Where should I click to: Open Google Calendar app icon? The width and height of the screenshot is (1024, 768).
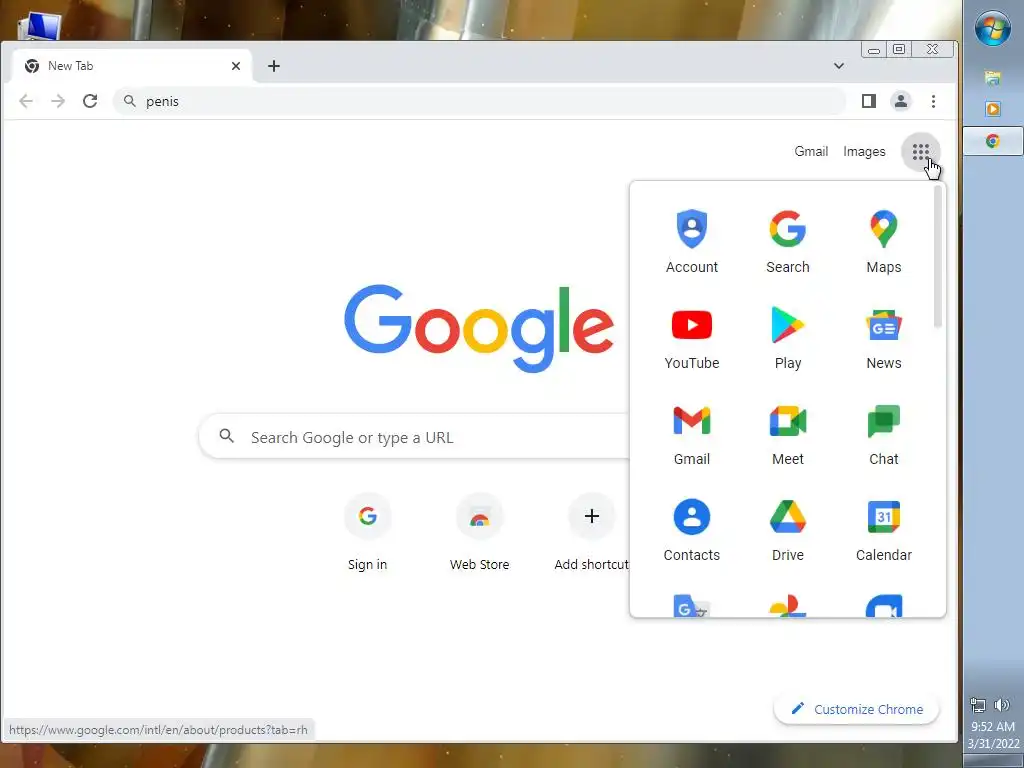[x=884, y=529]
